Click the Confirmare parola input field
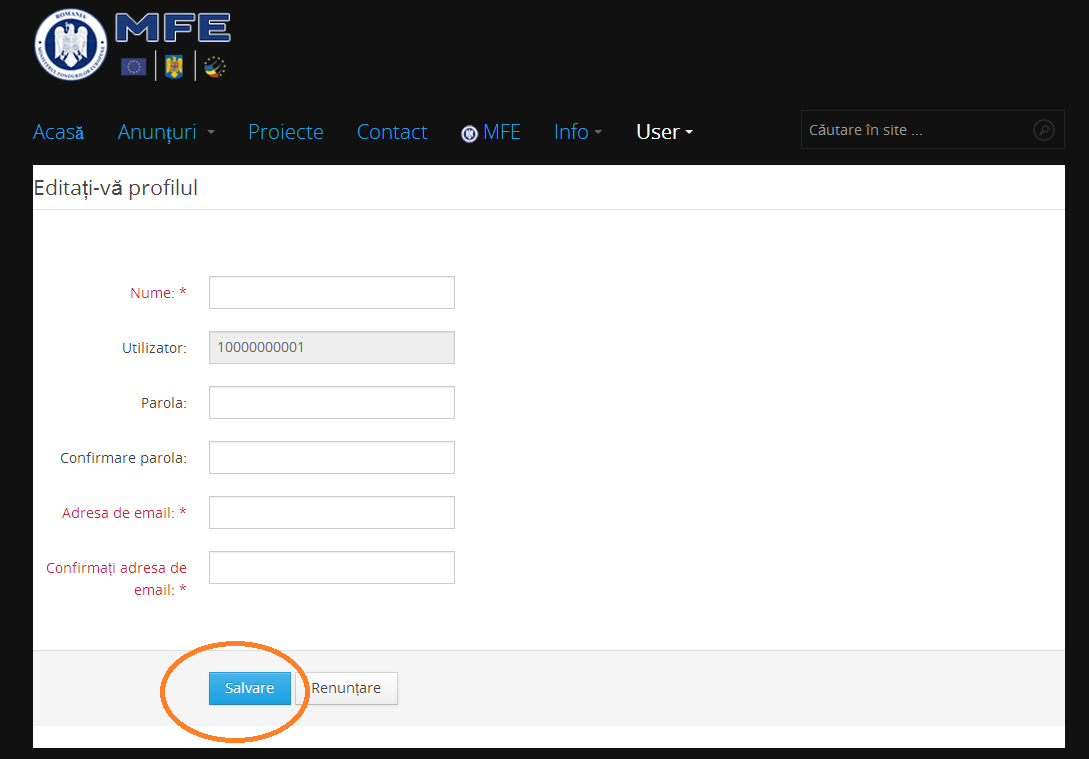The image size is (1089, 759). pyautogui.click(x=332, y=458)
